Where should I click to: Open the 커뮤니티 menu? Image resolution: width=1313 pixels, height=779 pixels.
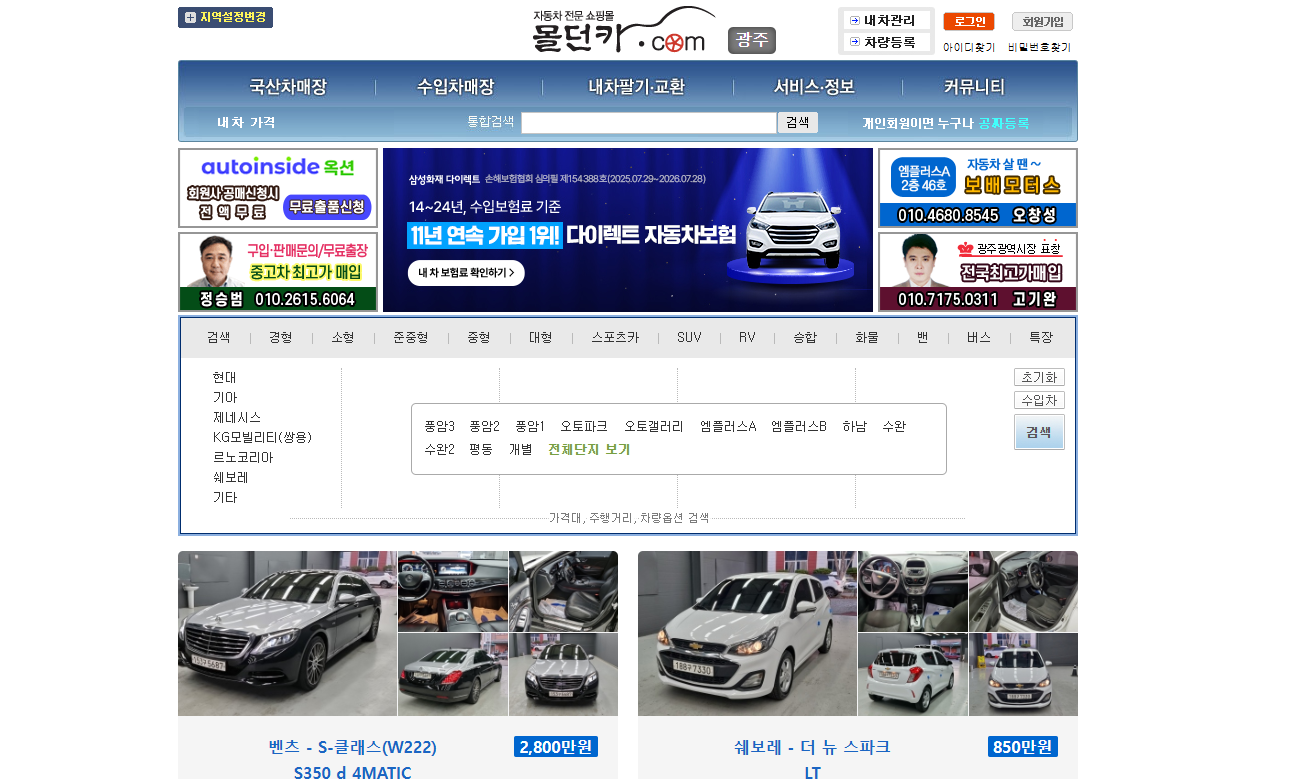[x=974, y=87]
